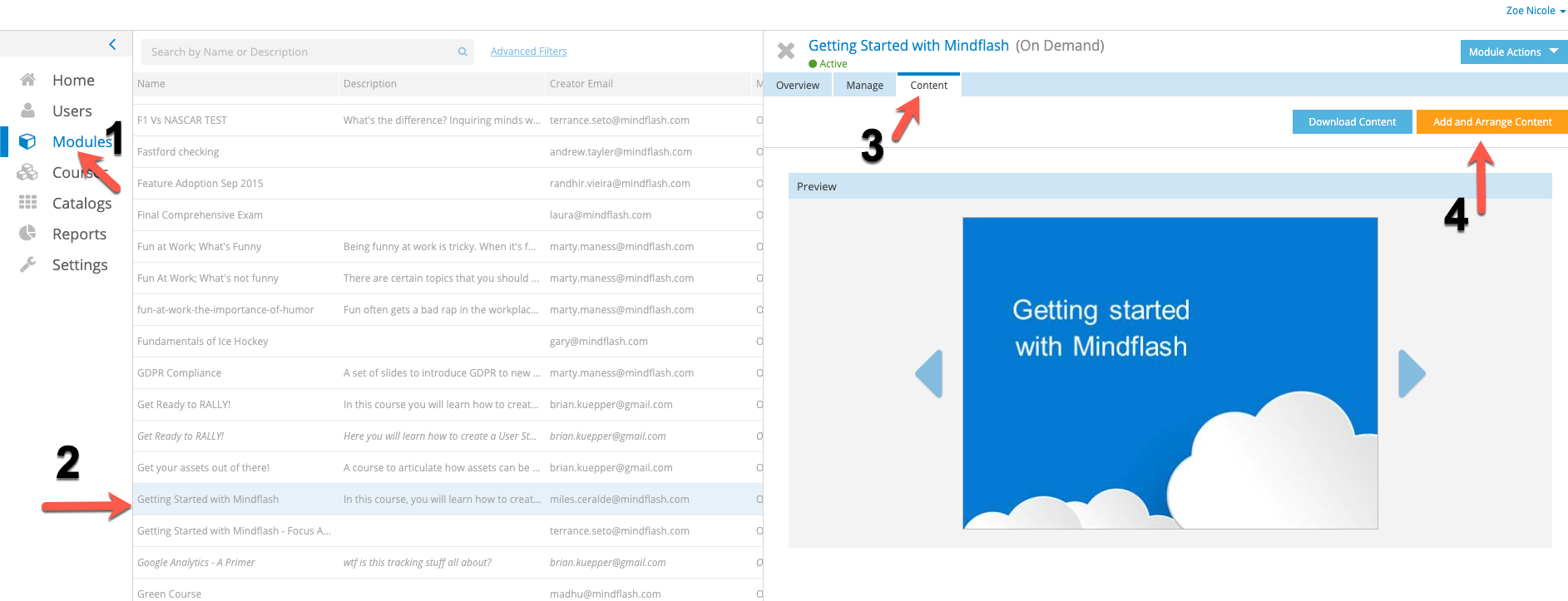The image size is (1568, 601).
Task: Click the Courses stacked cubes icon
Action: pyautogui.click(x=27, y=172)
